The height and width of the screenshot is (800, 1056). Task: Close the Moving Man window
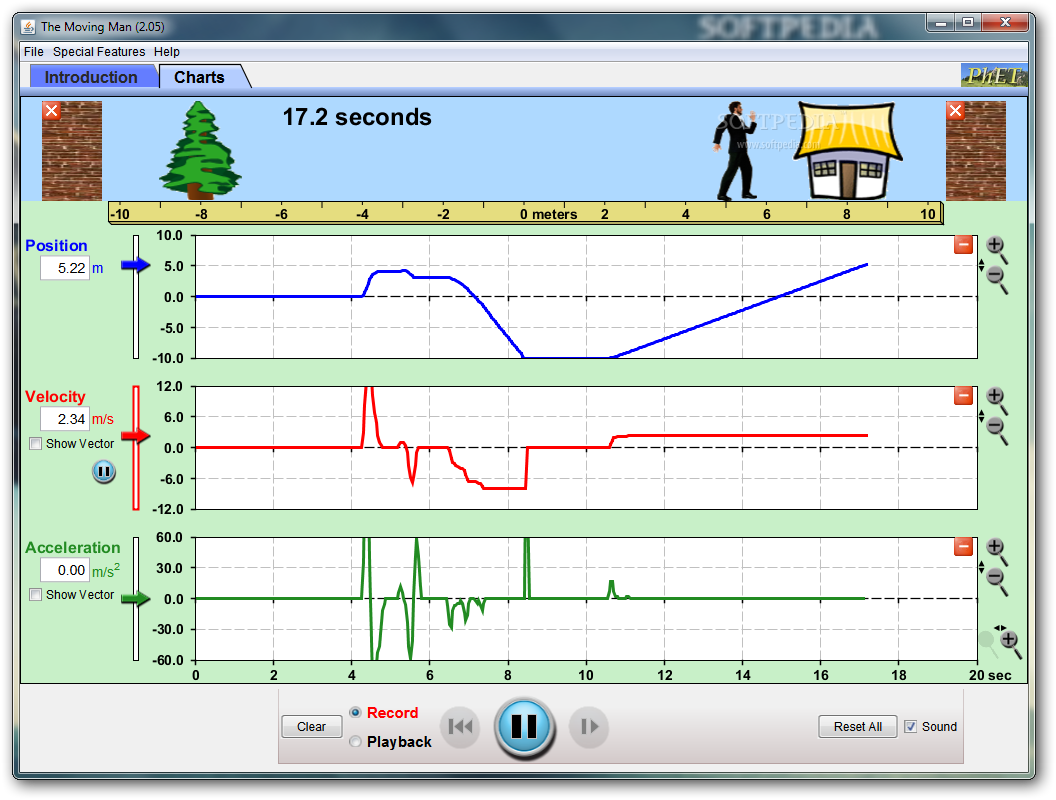pyautogui.click(x=1005, y=23)
